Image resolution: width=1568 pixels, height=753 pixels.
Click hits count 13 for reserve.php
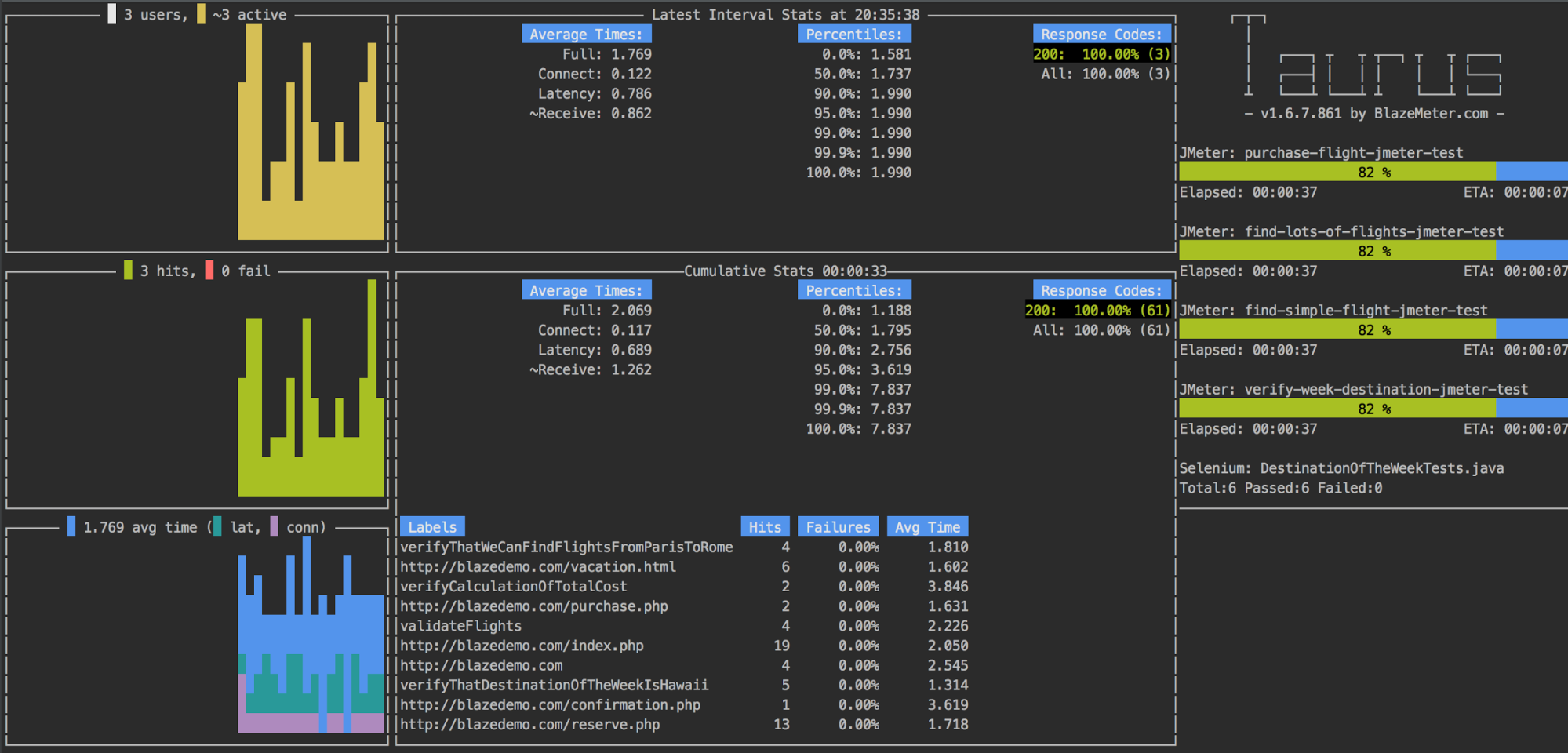[781, 724]
